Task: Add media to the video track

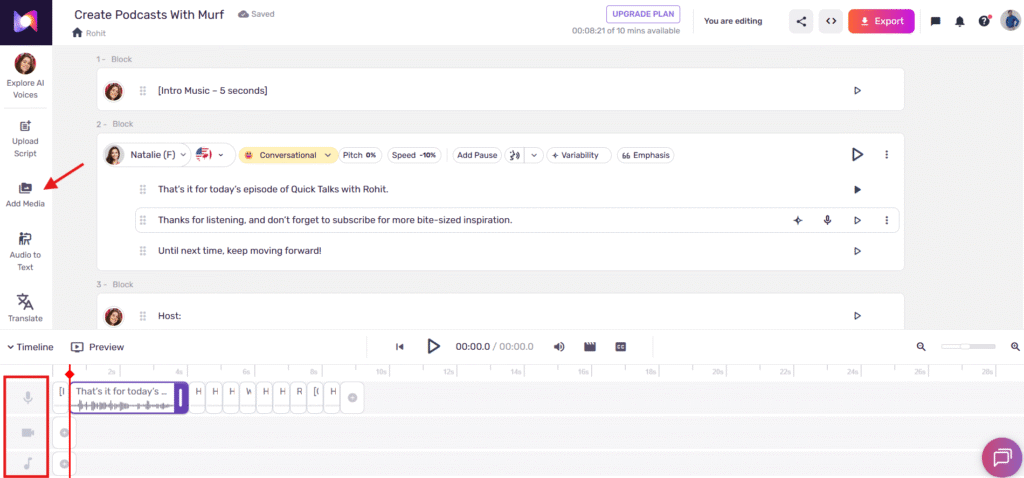Action: pyautogui.click(x=64, y=432)
